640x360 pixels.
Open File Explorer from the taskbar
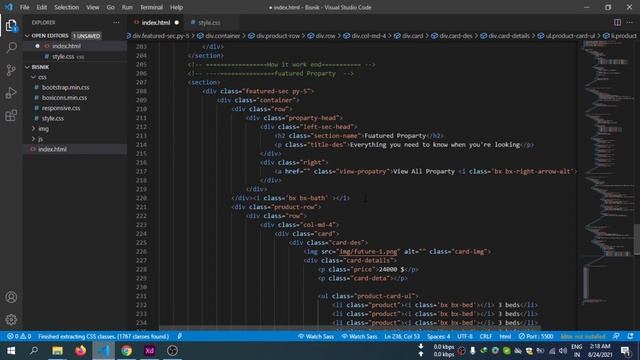[x=58, y=351]
